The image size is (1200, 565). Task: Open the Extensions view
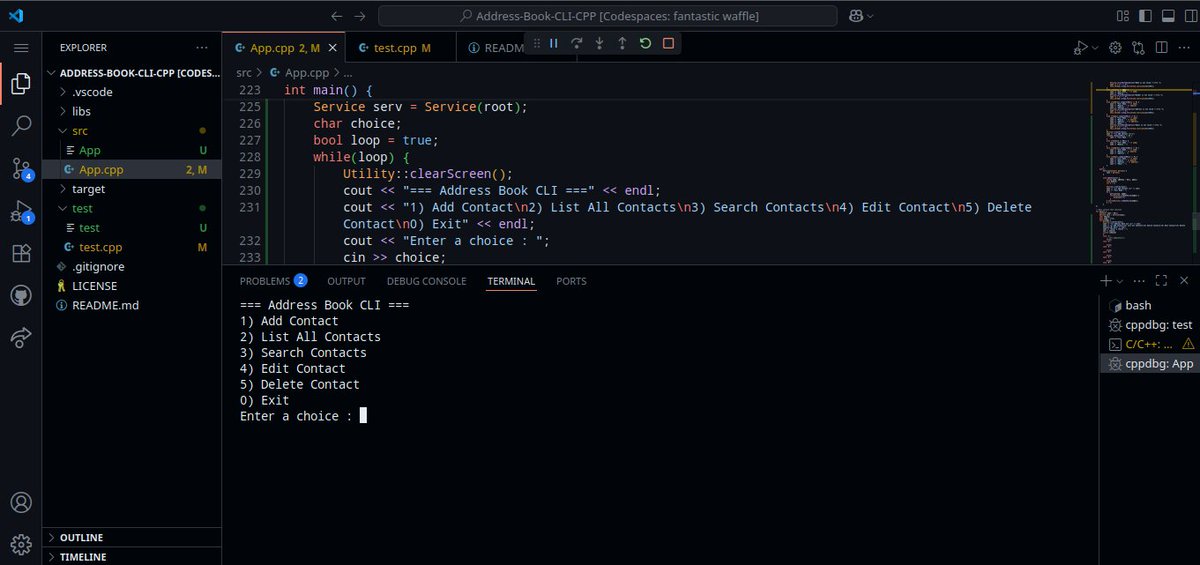[x=21, y=254]
